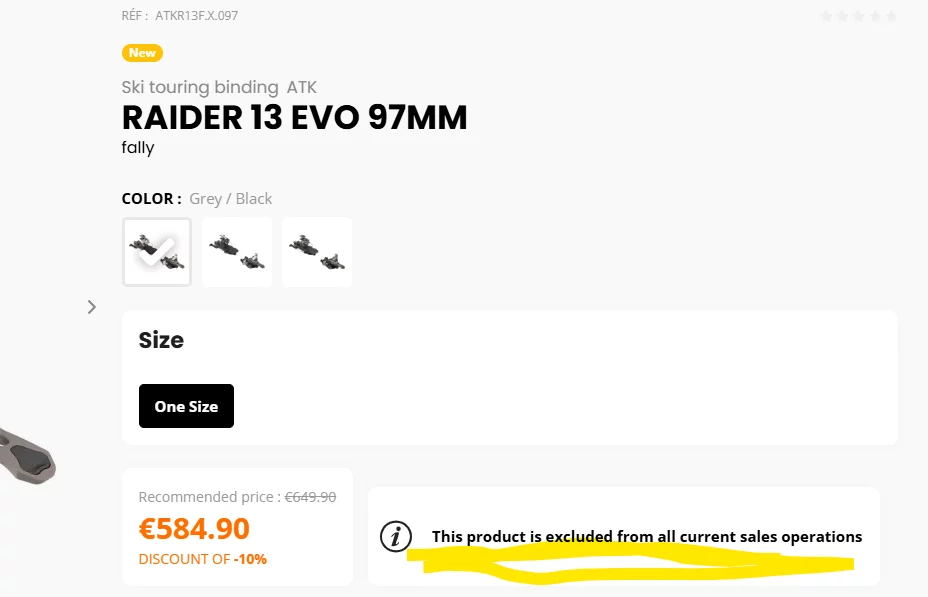Click the REF ATKR13F.X.097 reference code
The width and height of the screenshot is (928, 597).
(180, 16)
